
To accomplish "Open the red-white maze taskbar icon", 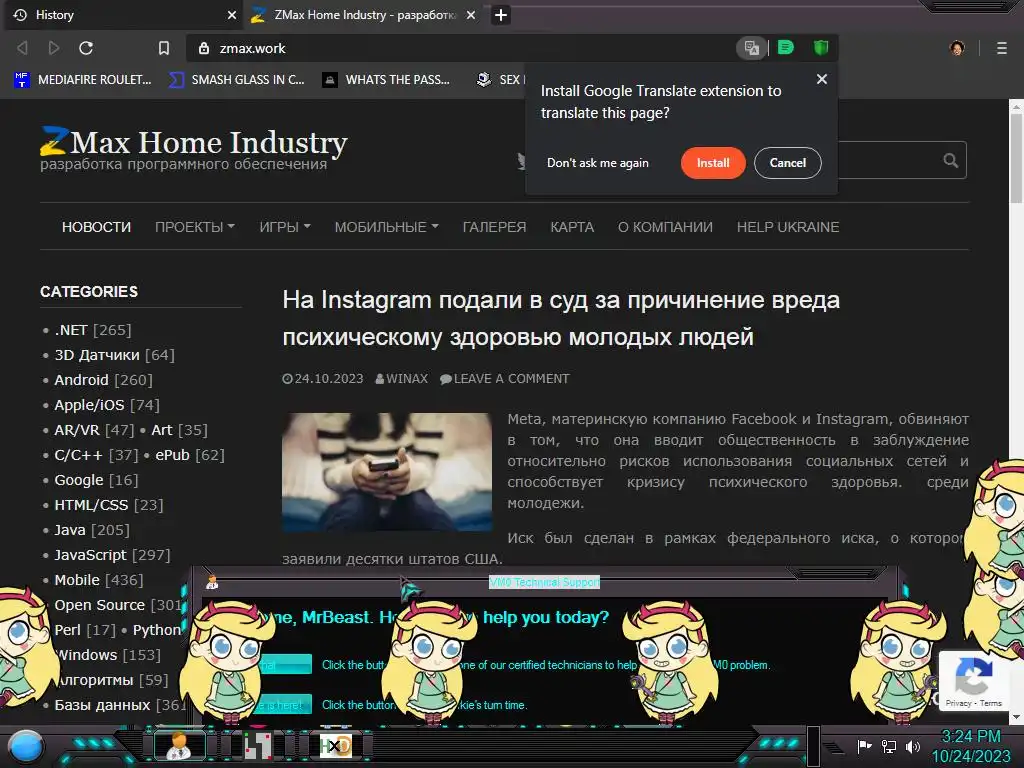I will pos(258,745).
